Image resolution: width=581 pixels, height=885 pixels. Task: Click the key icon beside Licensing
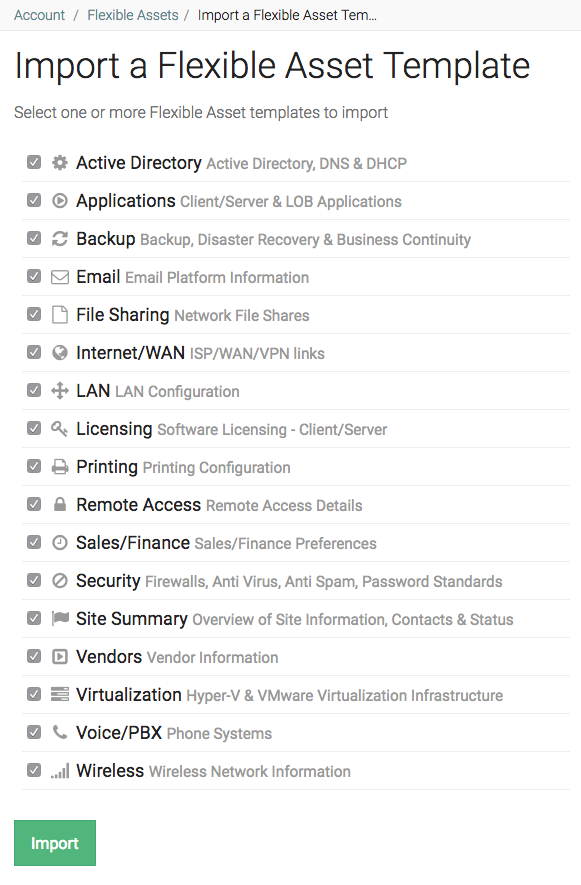(x=60, y=429)
